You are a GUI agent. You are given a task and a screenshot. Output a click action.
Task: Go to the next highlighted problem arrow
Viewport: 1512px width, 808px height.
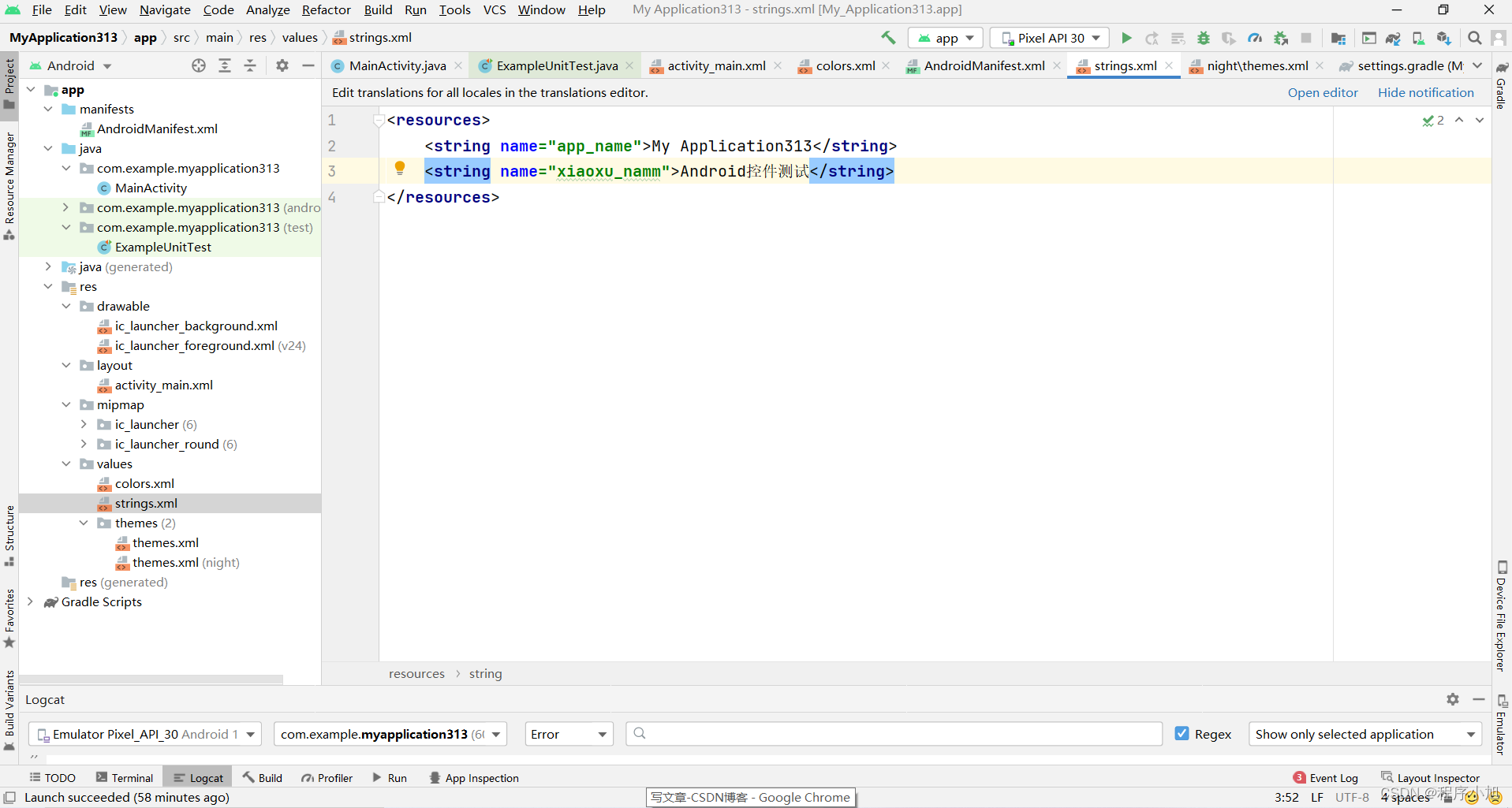tap(1480, 120)
